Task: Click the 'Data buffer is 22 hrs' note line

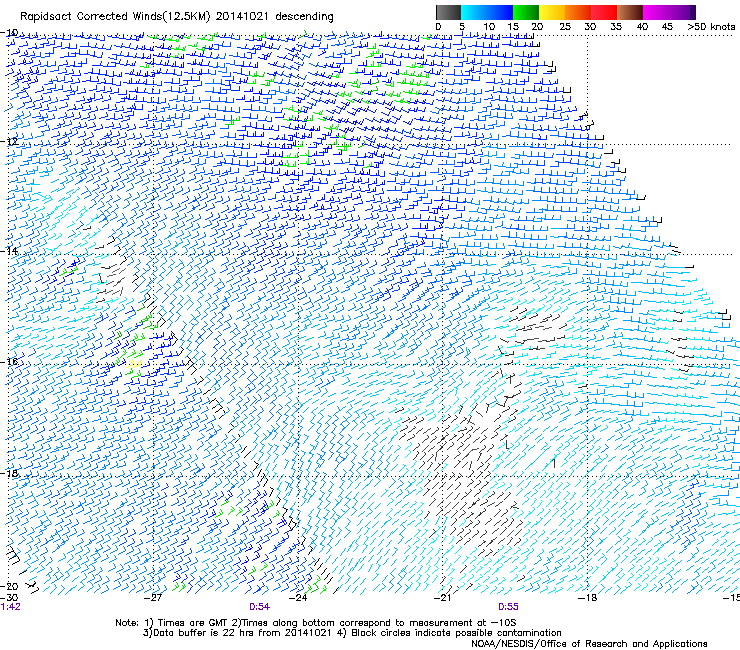Action: pos(352,633)
